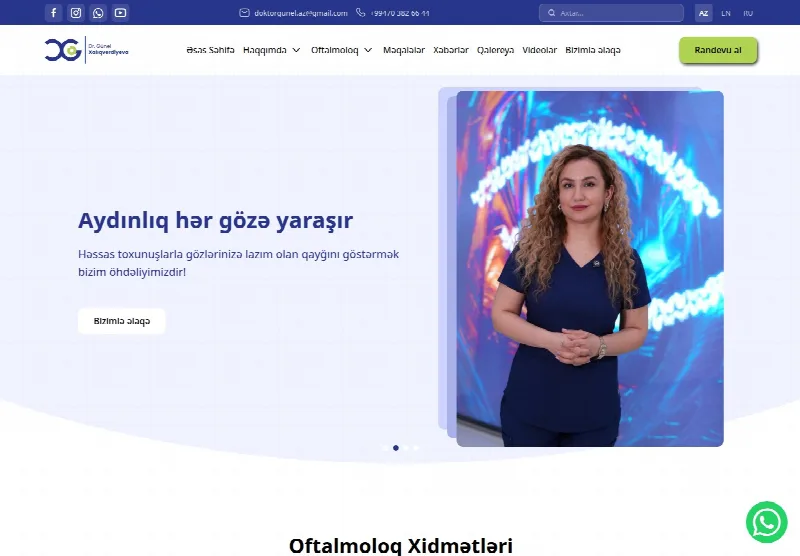Viewport: 800px width, 556px height.
Task: Switch language to RU
Action: pyautogui.click(x=748, y=13)
